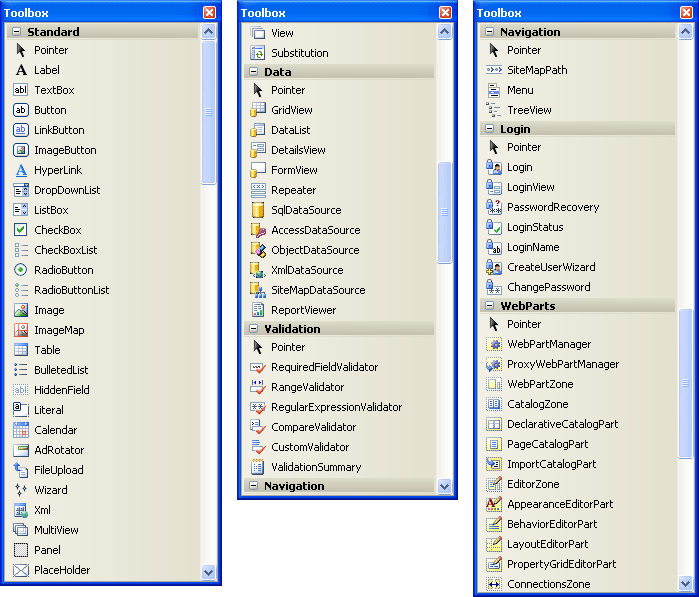Select the DropDownList control icon

(21, 190)
